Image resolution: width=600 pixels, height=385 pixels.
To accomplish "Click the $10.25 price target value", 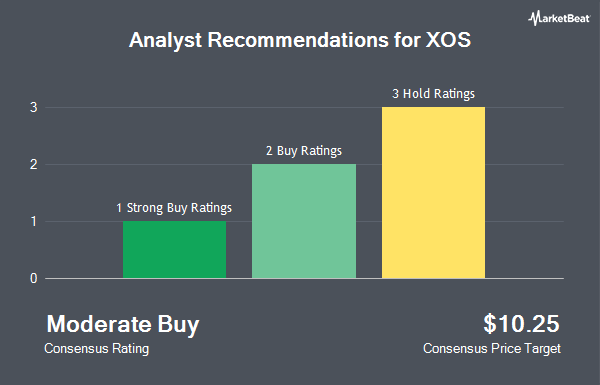I will (521, 324).
